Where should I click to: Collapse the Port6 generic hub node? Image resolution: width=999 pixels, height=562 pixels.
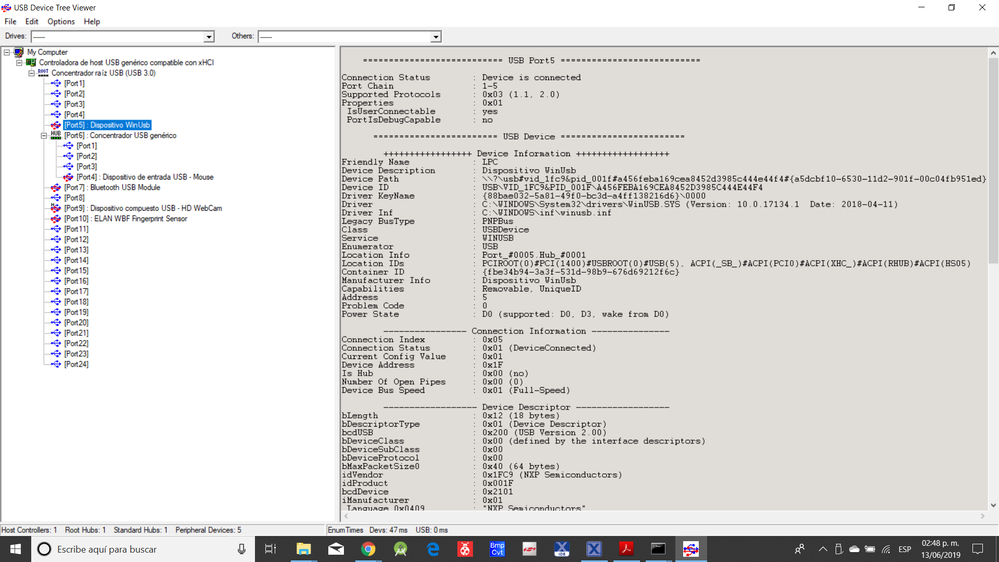pyautogui.click(x=44, y=135)
